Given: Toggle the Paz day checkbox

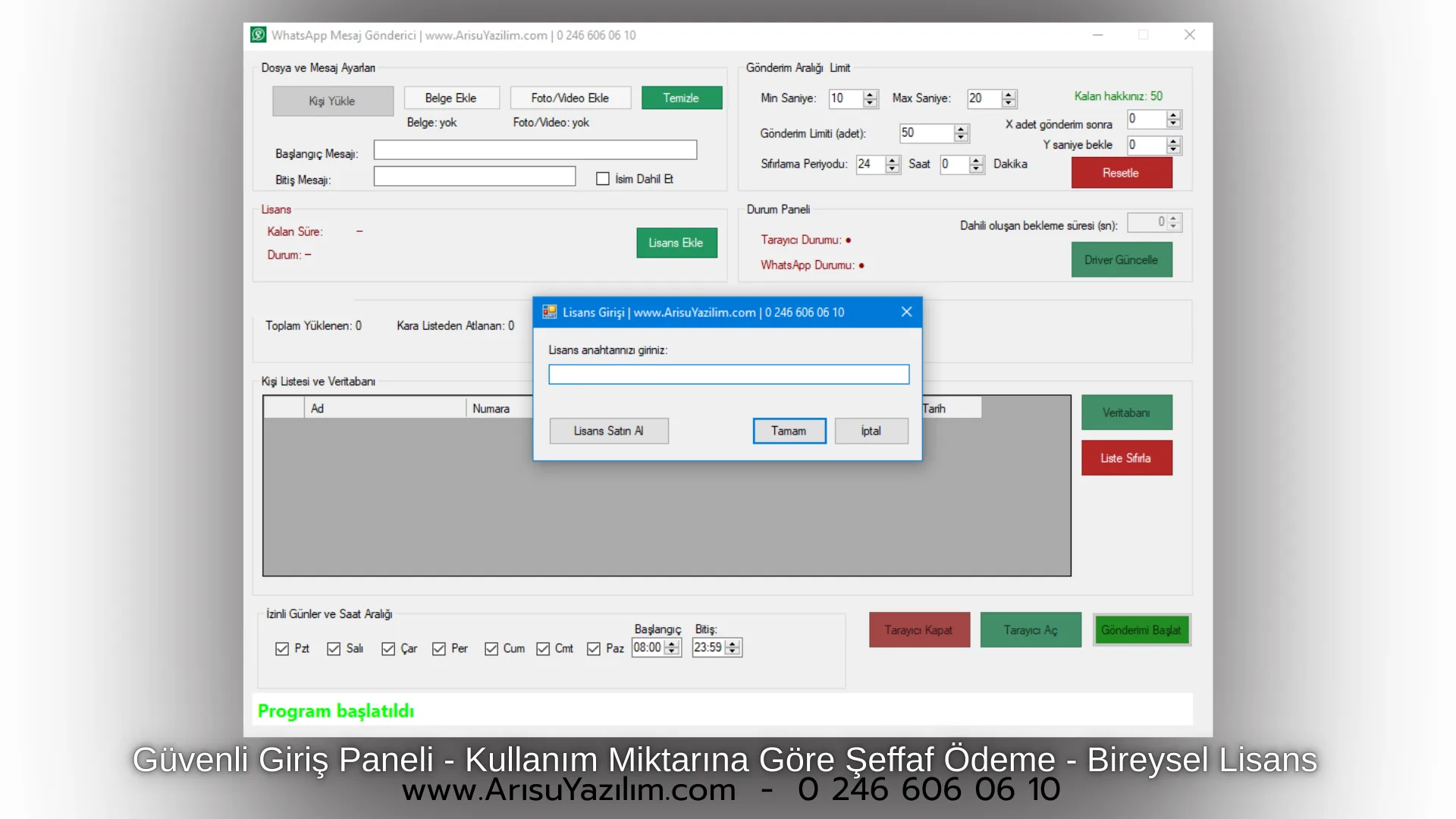Looking at the screenshot, I should pyautogui.click(x=594, y=649).
